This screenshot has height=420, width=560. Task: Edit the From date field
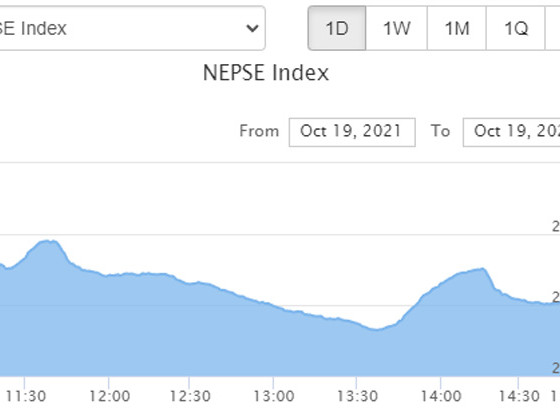tap(352, 132)
